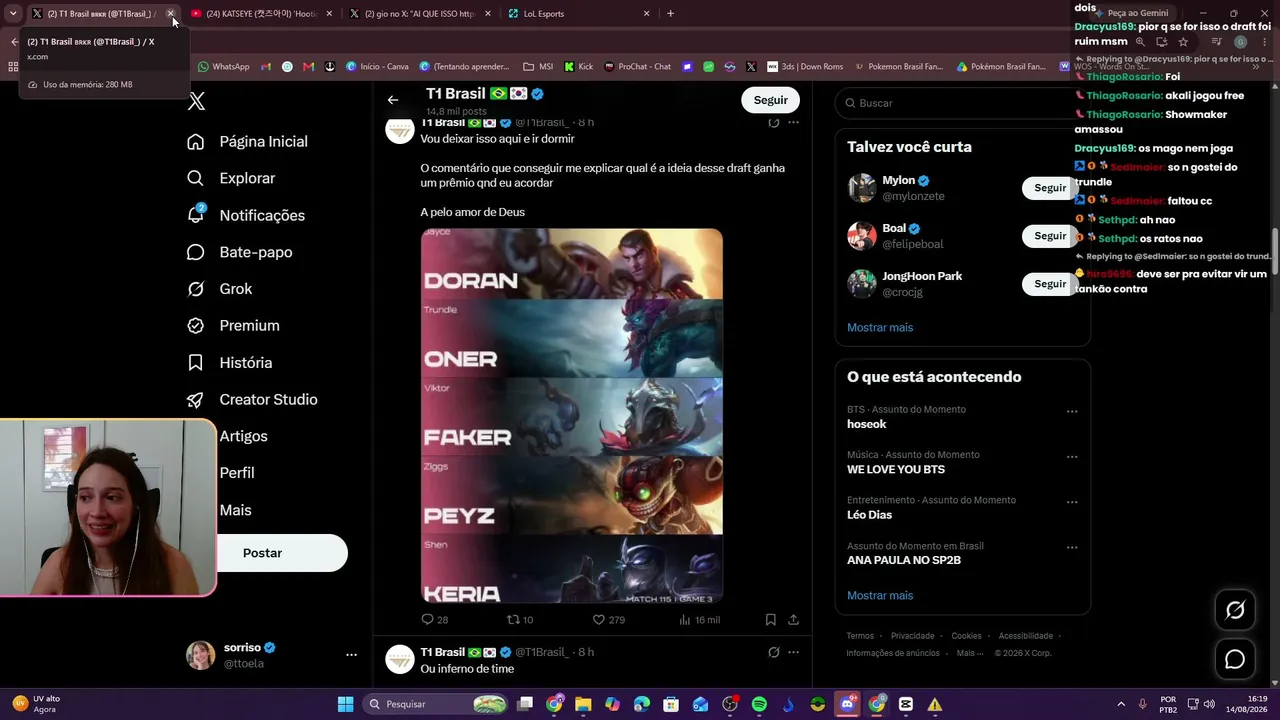
Task: Open Boal's profile avatar
Action: [x=862, y=236]
